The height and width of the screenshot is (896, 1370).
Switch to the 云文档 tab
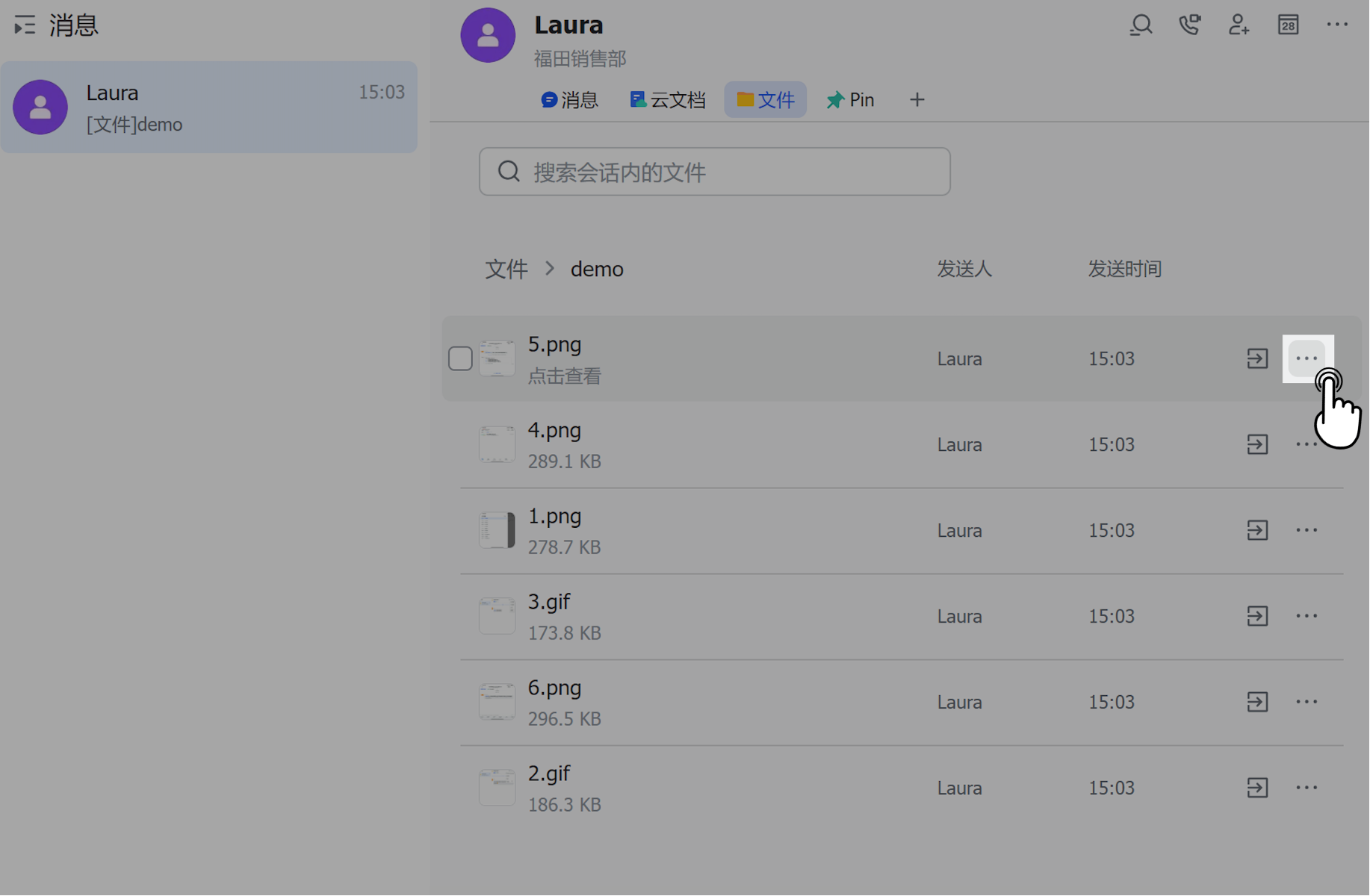pos(667,100)
